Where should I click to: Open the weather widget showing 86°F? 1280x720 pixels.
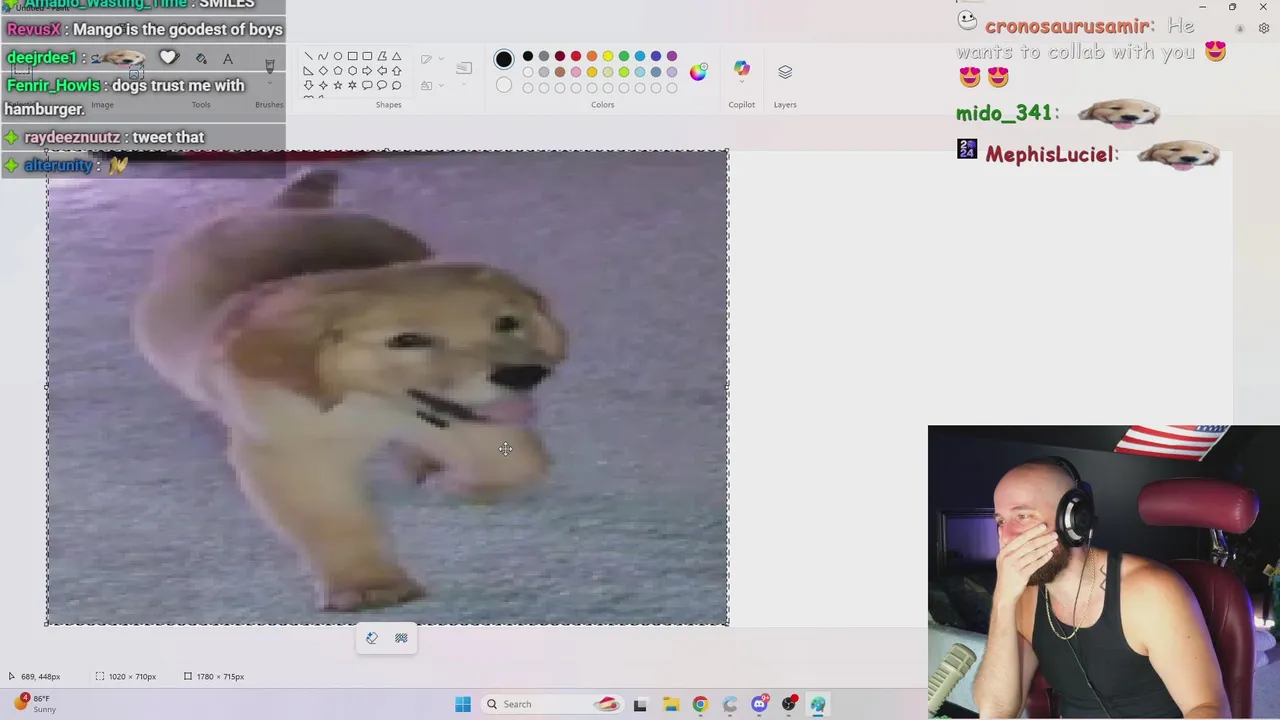click(x=35, y=703)
